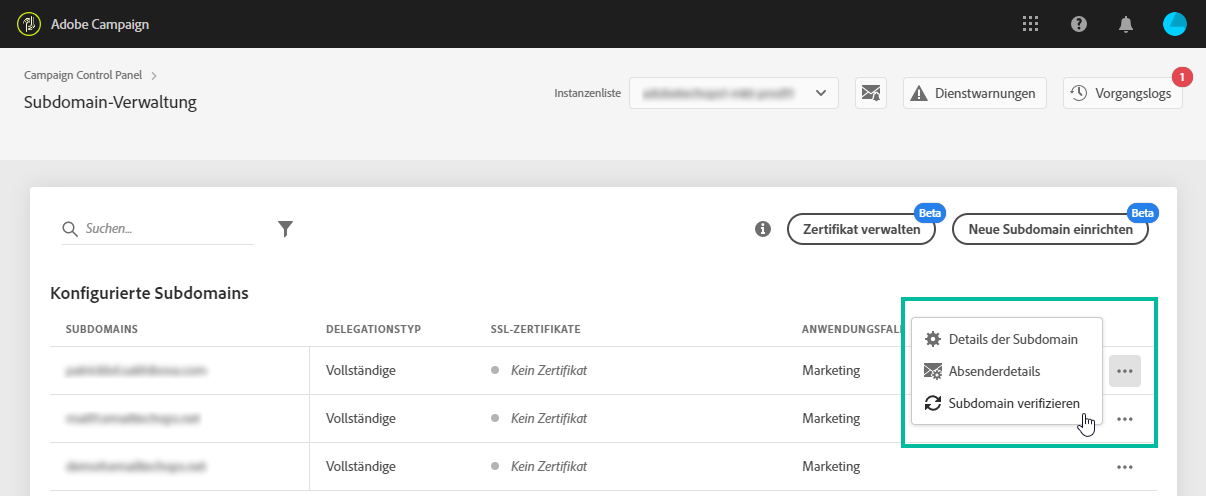The height and width of the screenshot is (496, 1206).
Task: Open the apps grid switcher
Action: point(1031,24)
